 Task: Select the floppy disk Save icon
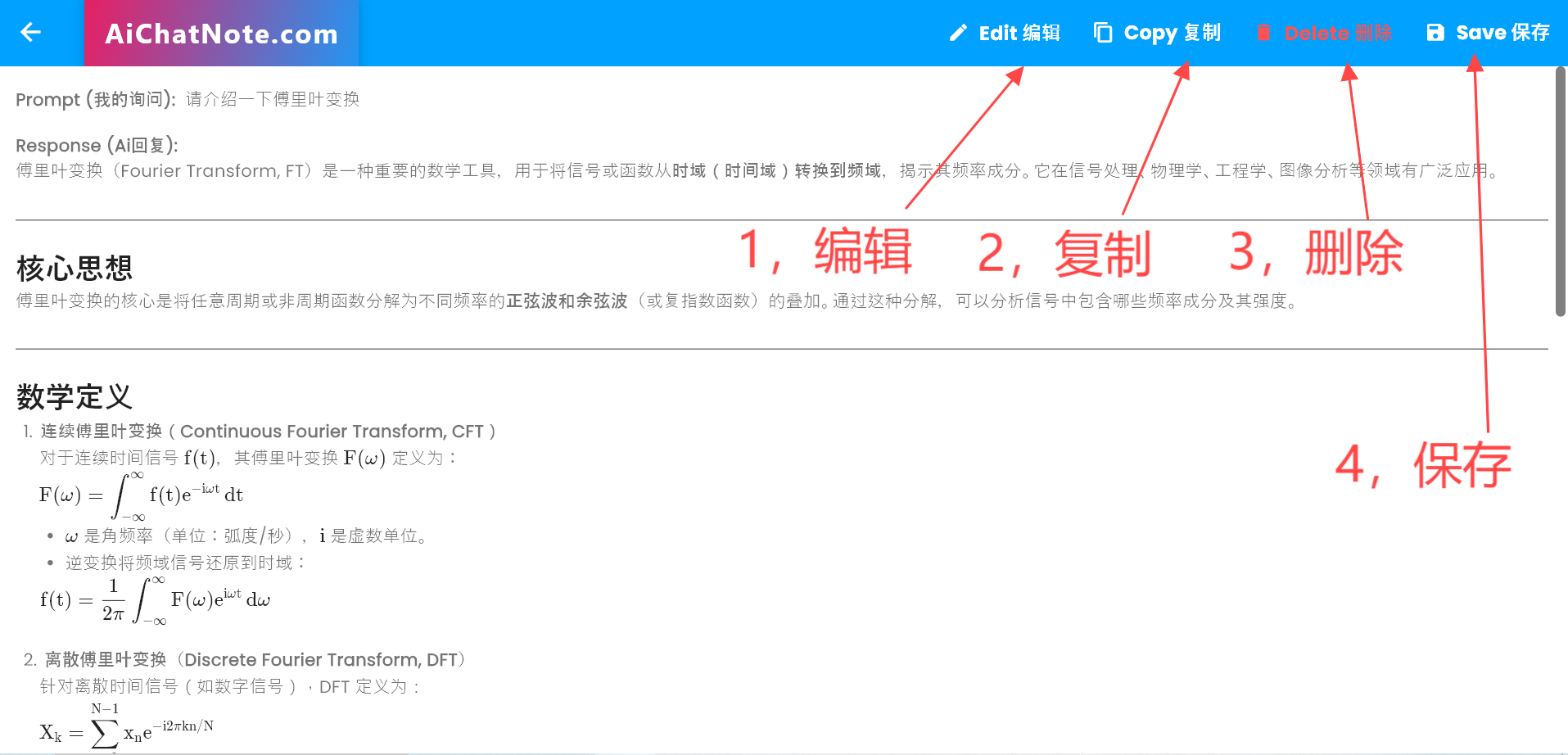tap(1435, 33)
